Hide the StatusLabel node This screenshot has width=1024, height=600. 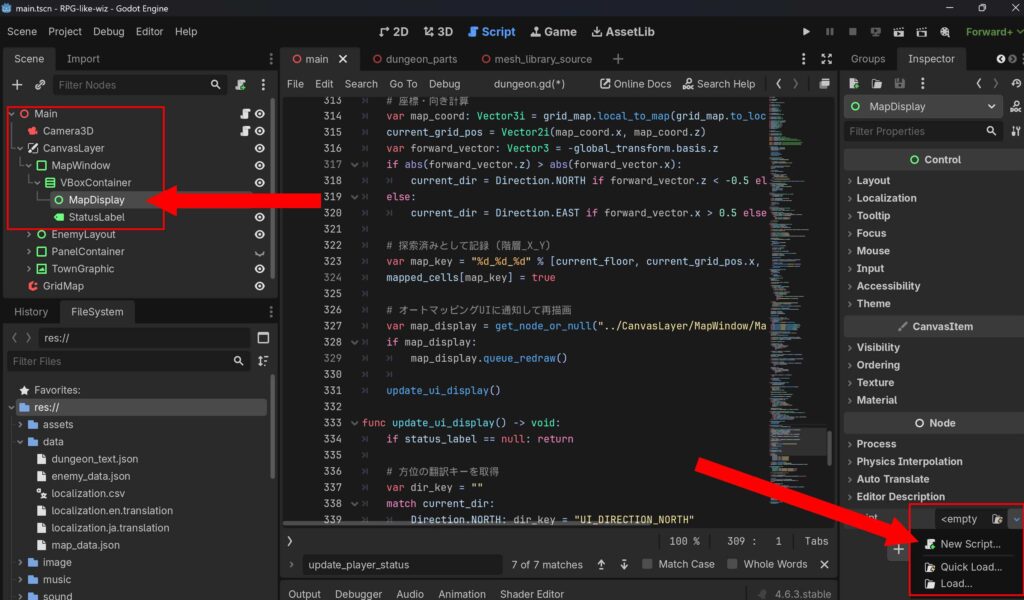coord(260,217)
